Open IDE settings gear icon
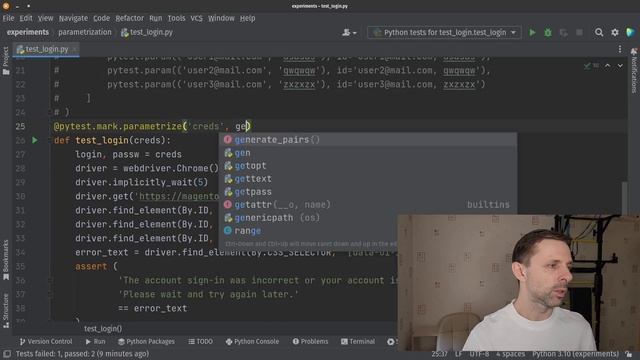 615,32
